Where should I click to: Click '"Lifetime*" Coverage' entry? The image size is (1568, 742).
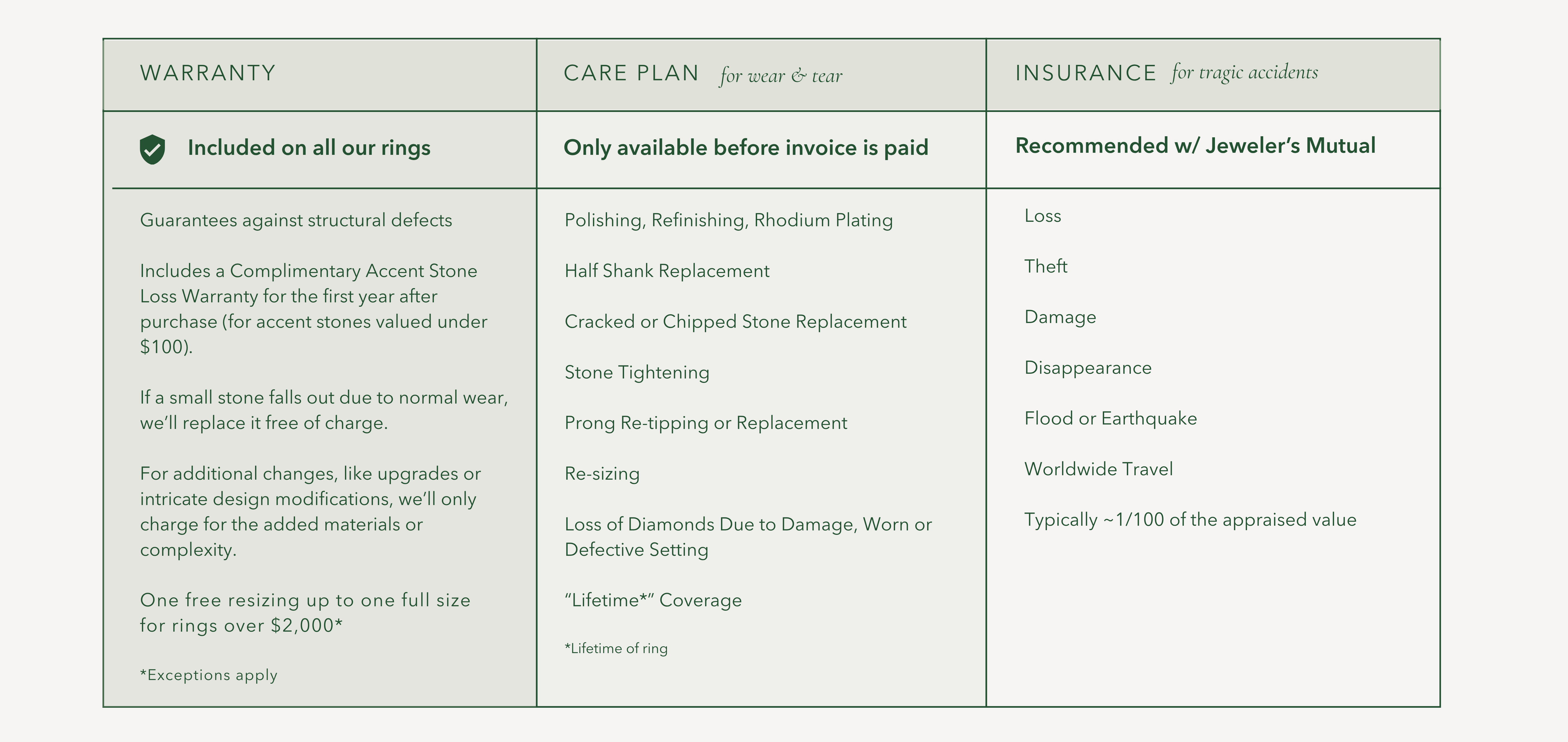pyautogui.click(x=653, y=600)
